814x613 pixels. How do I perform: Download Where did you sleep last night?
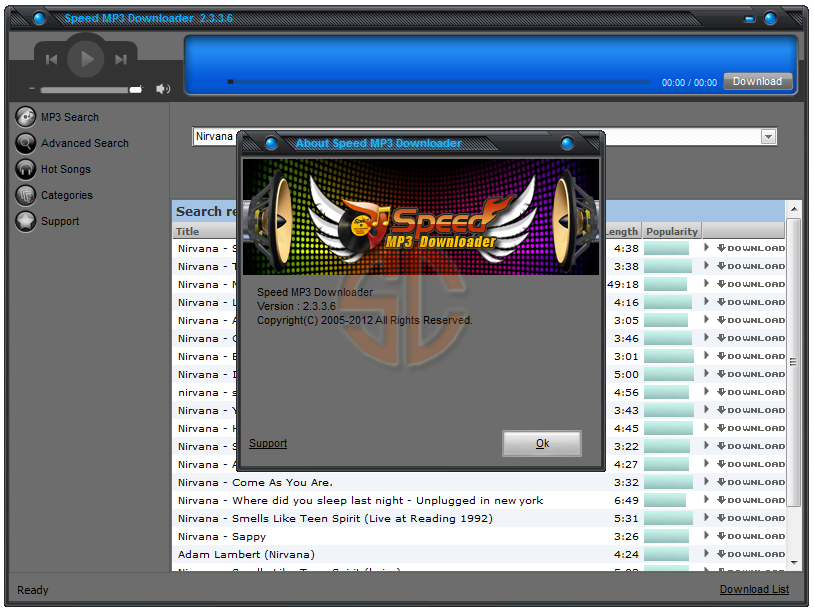[751, 500]
